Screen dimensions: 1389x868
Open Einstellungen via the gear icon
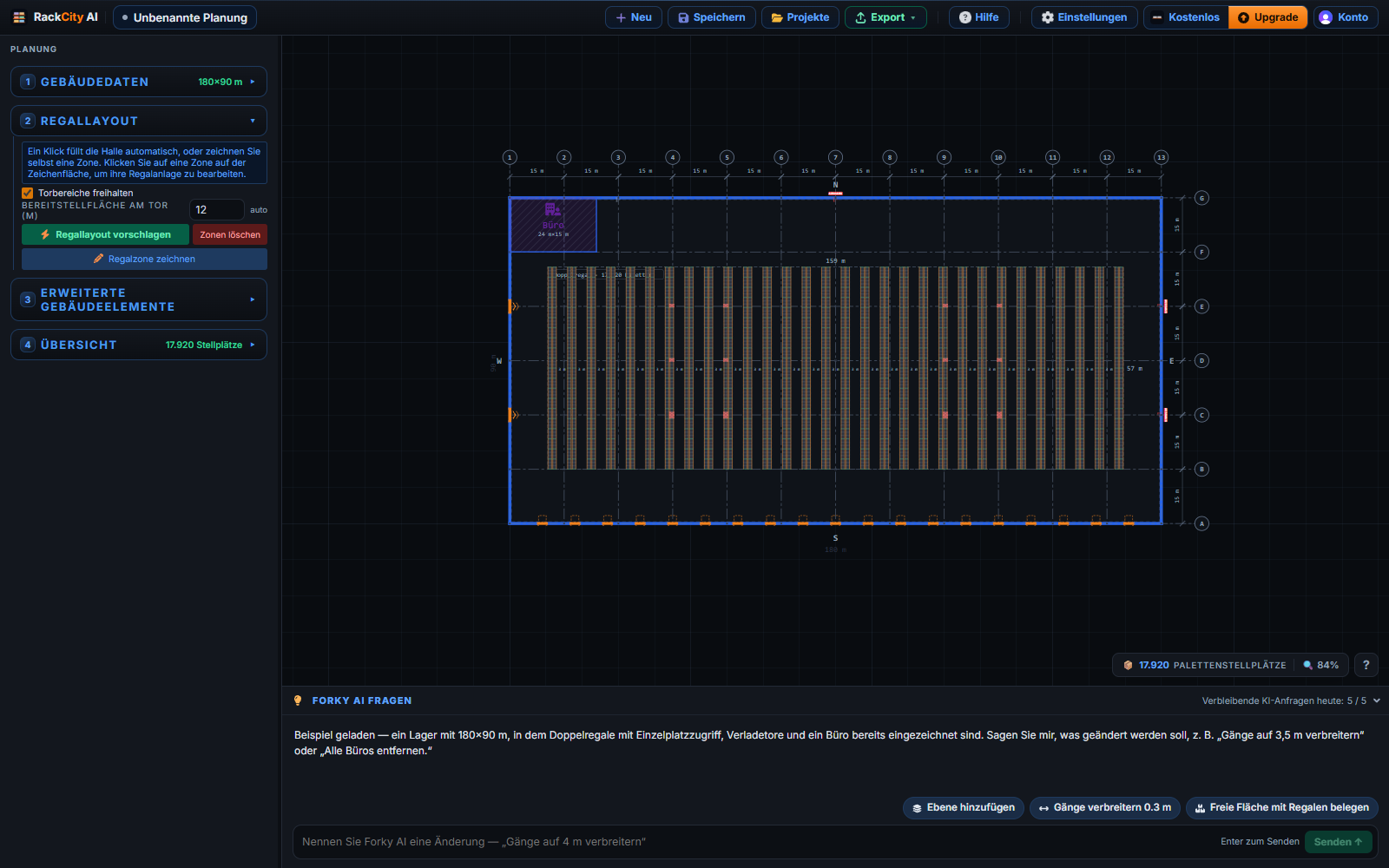tap(1047, 17)
